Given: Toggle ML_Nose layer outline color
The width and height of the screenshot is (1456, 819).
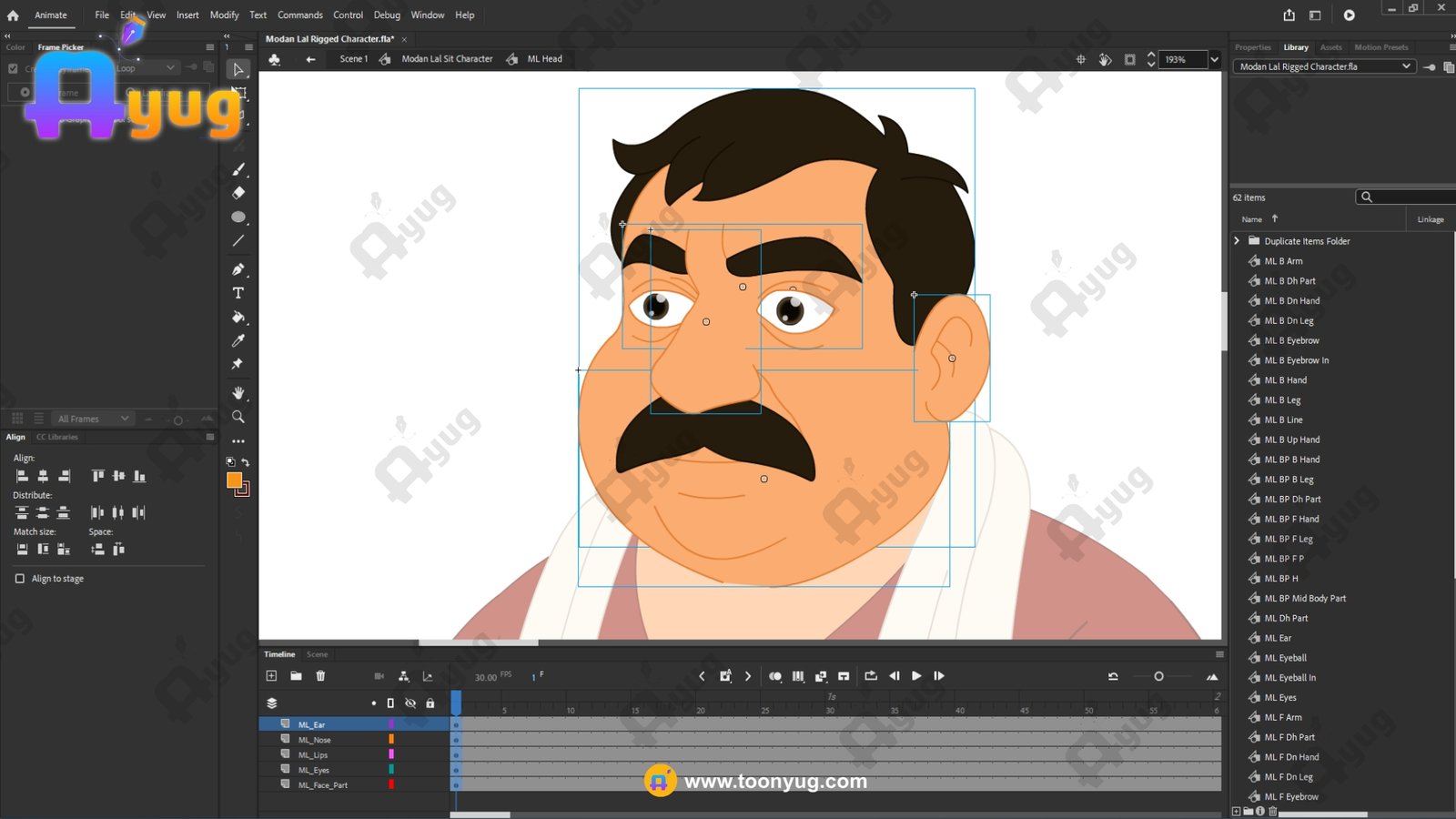Looking at the screenshot, I should click(391, 740).
